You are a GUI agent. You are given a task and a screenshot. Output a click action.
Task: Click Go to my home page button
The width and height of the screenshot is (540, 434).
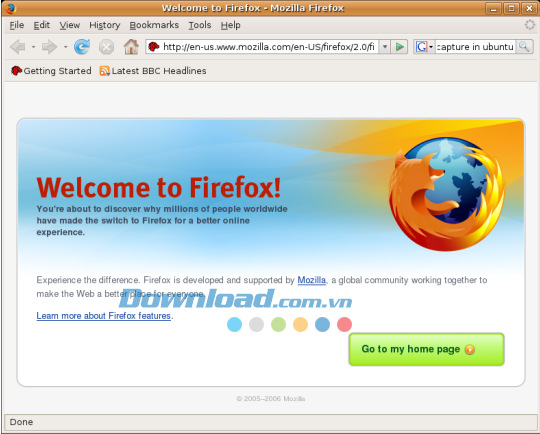click(x=426, y=349)
